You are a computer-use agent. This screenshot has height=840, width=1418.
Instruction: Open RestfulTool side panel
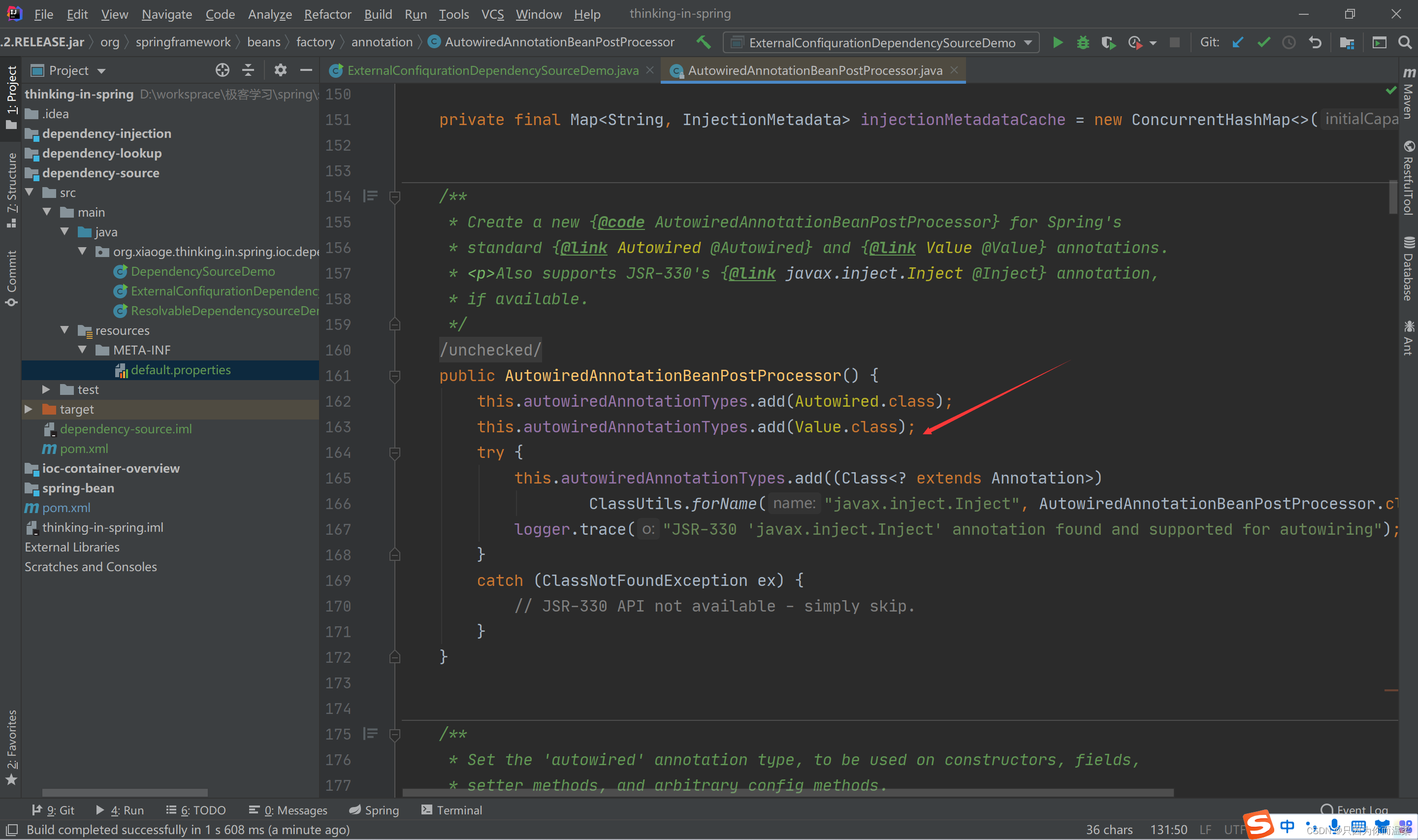[x=1408, y=178]
